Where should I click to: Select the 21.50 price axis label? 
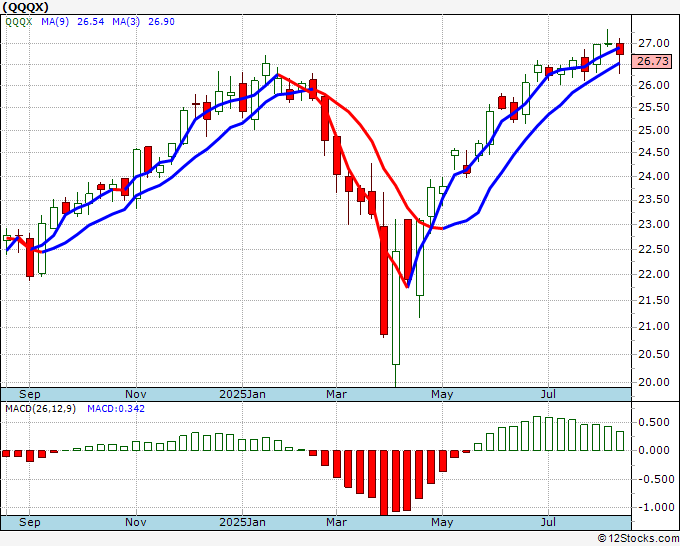pos(654,301)
